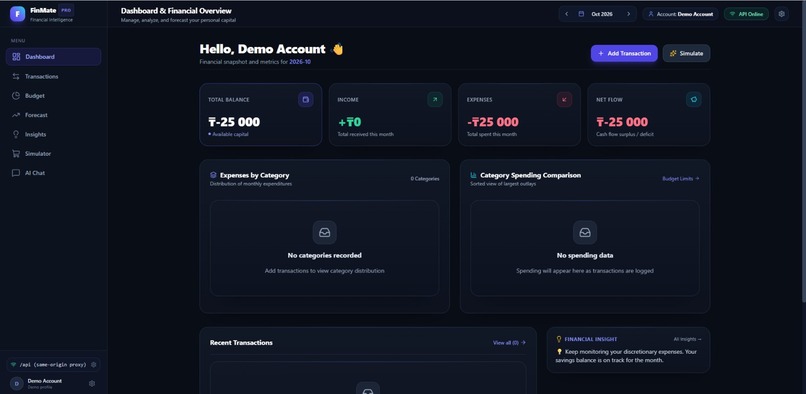806x394 pixels.
Task: Click the Expenses by Category layers icon
Action: coord(213,175)
